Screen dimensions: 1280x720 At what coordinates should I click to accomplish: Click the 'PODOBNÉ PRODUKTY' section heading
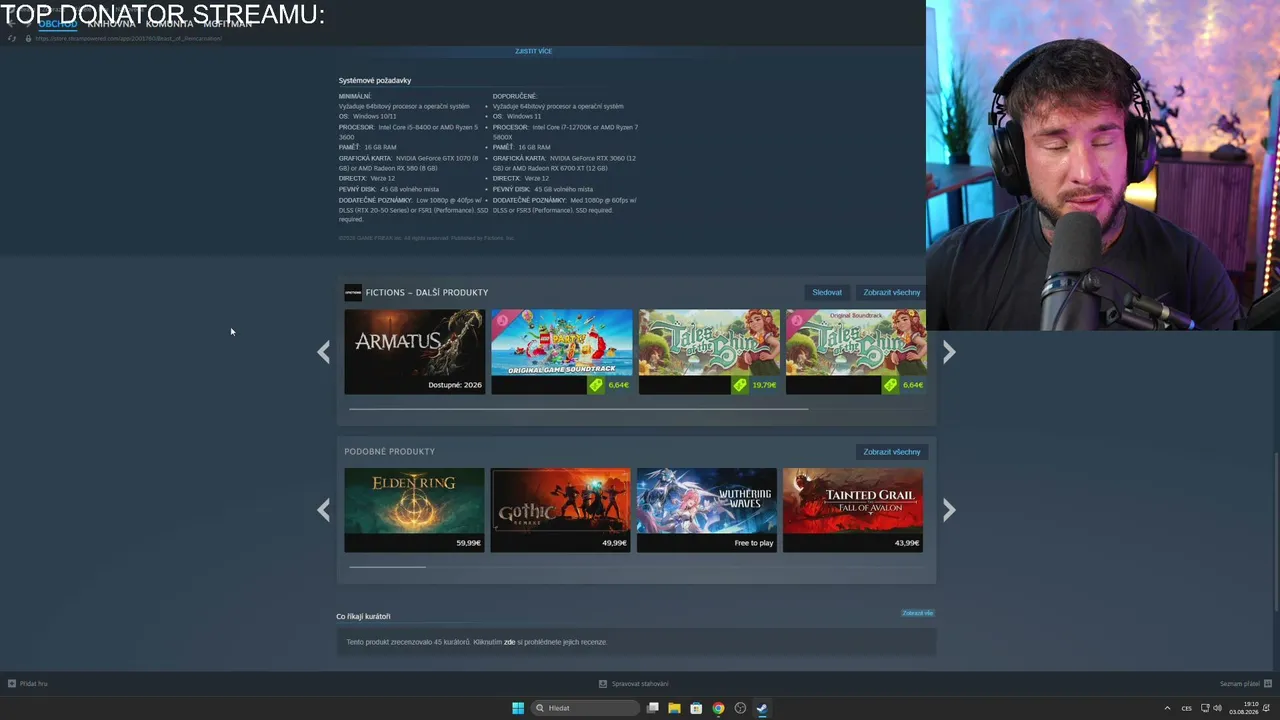point(390,452)
